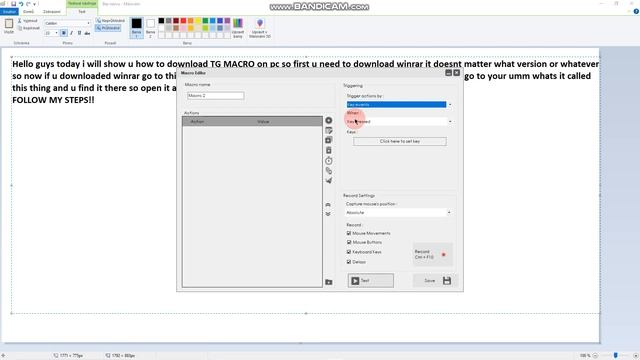The height and width of the screenshot is (360, 640).
Task: Click the Value column header in actions list
Action: pos(263,122)
